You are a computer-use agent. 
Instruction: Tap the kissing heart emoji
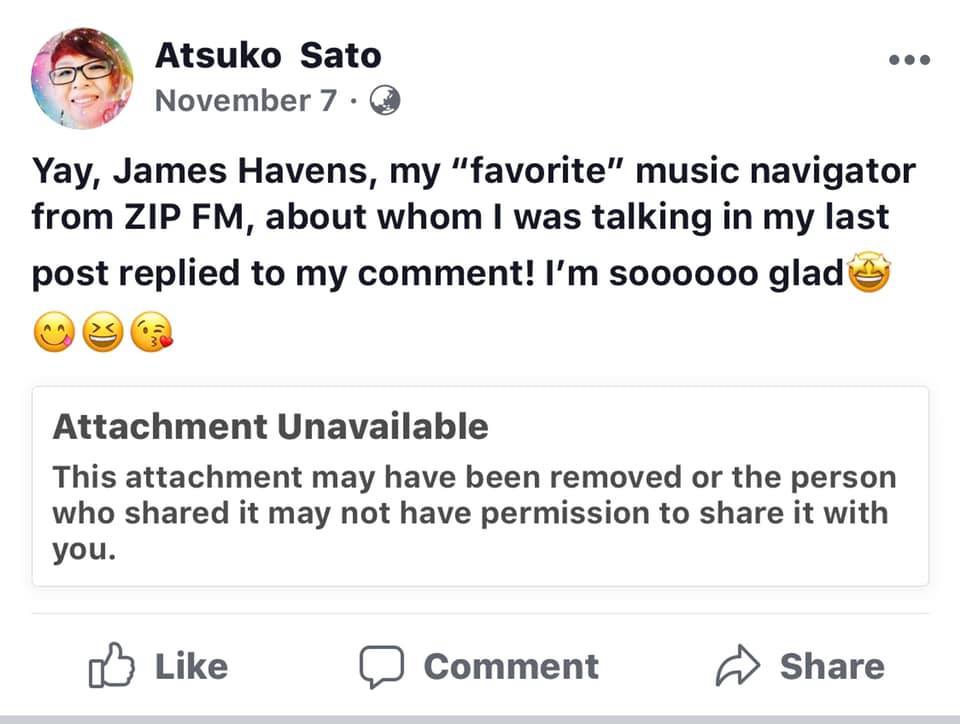point(151,332)
